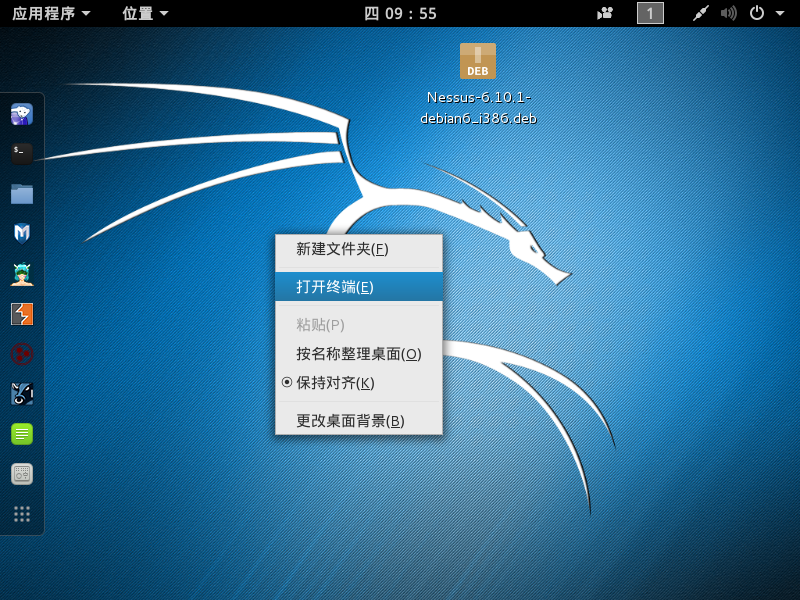Open Burp Suite from the dock
The width and height of the screenshot is (800, 600).
click(x=22, y=314)
